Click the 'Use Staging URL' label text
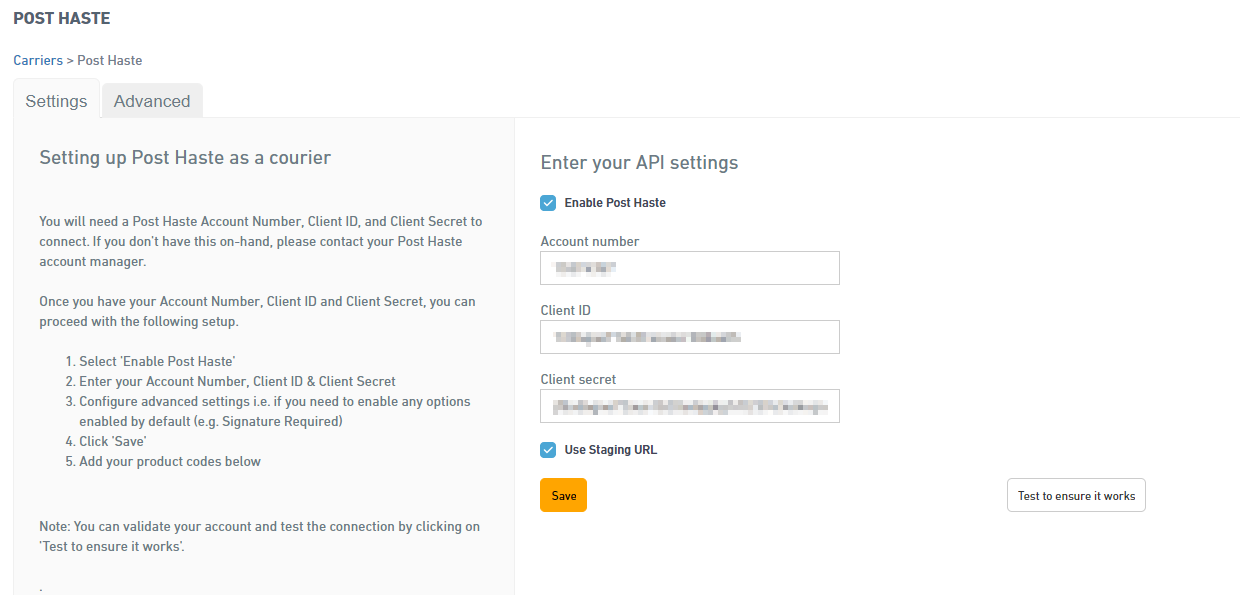Screen dimensions: 1240x595 (x=611, y=450)
